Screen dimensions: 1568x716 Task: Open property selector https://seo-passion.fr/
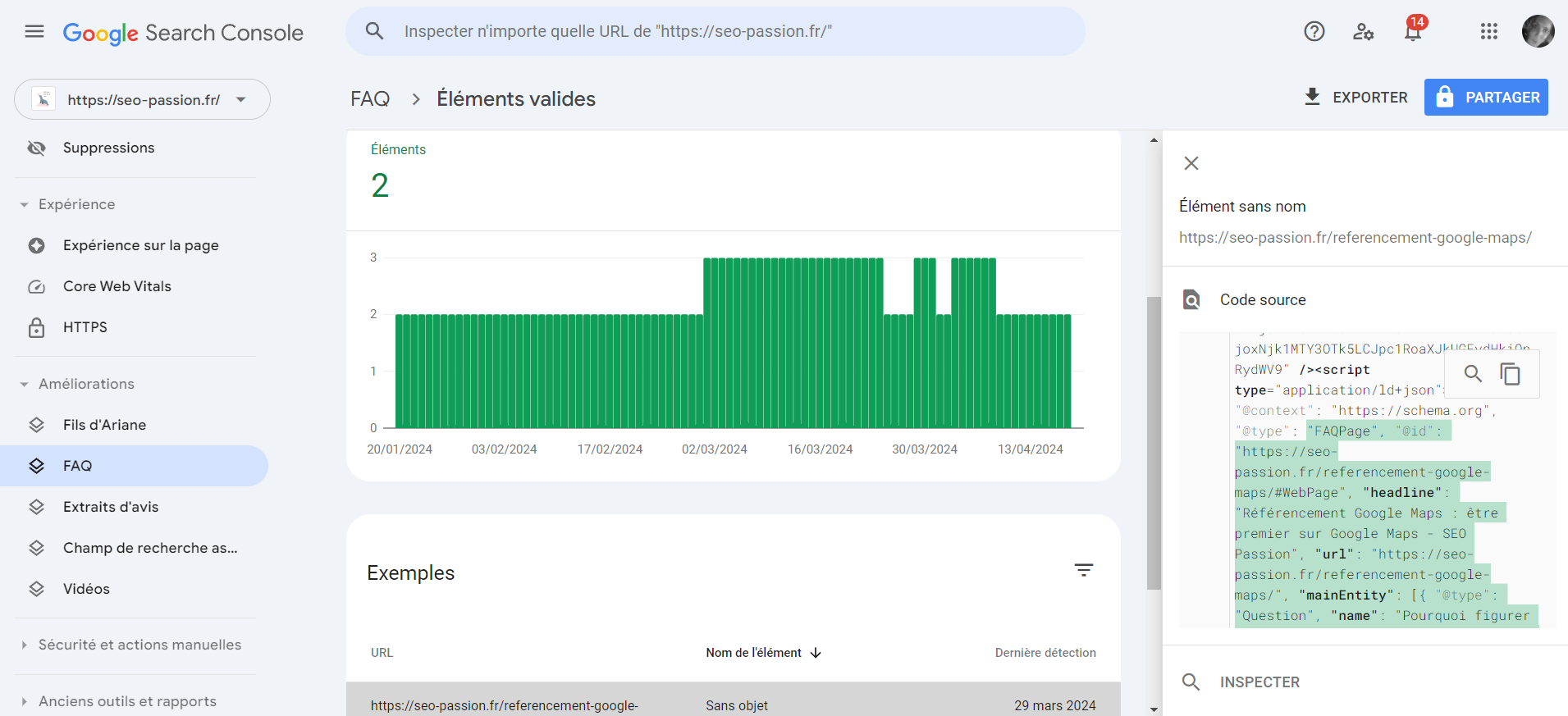142,99
